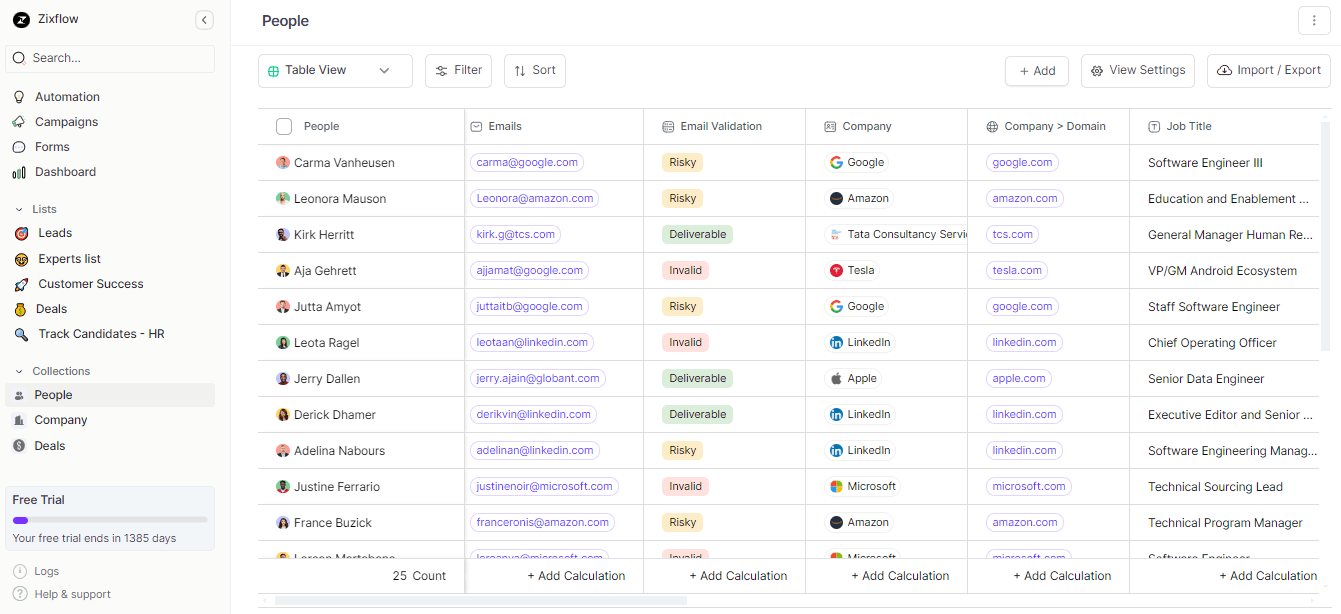The height and width of the screenshot is (614, 1341).
Task: Select the Campaigns megaphone icon
Action: (20, 121)
